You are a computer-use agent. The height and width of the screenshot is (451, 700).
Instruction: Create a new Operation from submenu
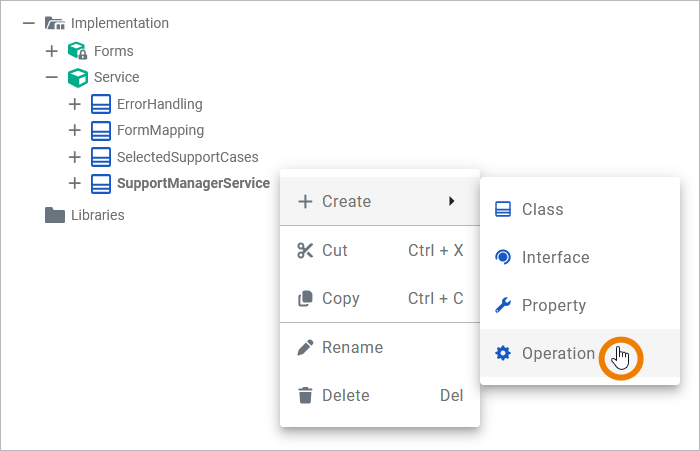(558, 353)
